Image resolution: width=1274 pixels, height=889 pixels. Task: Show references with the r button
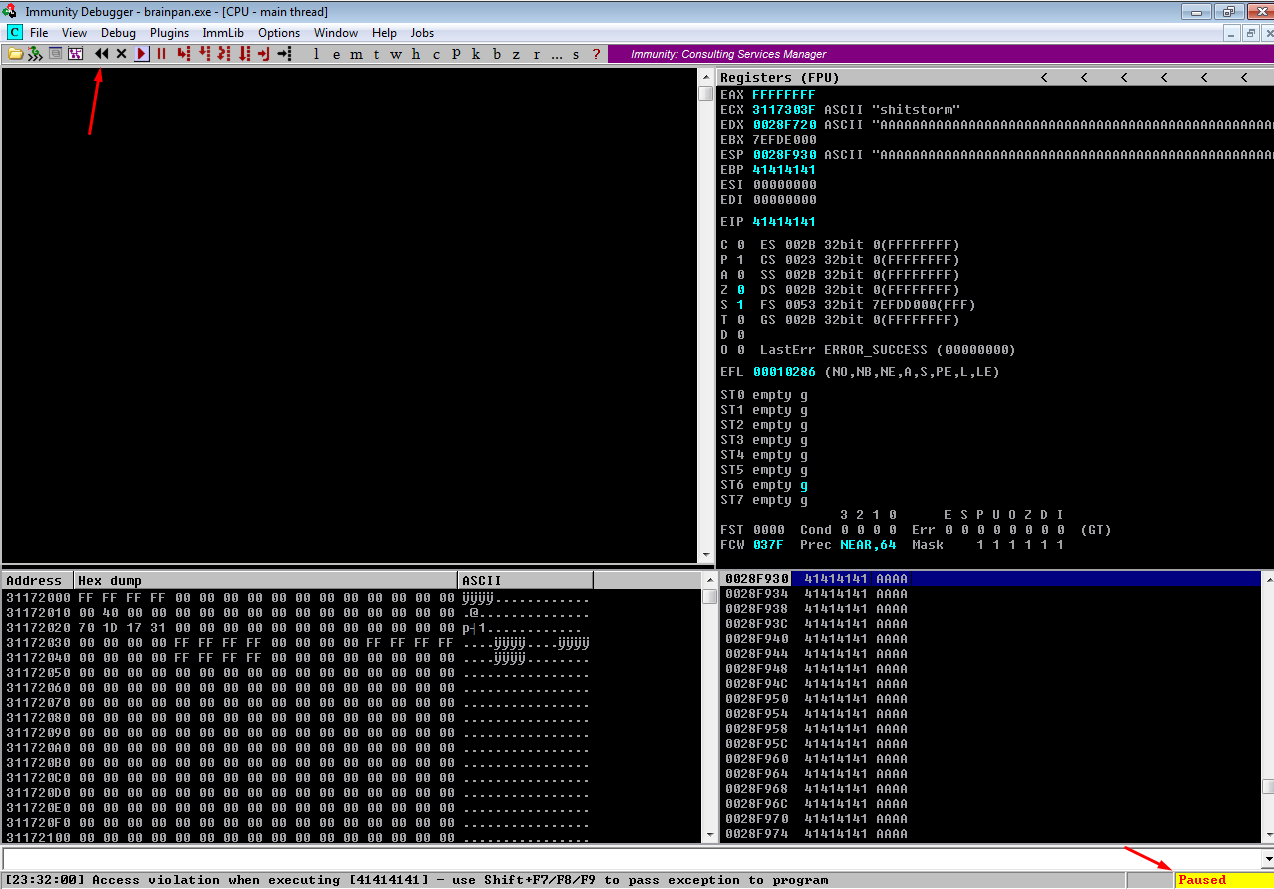click(x=536, y=54)
